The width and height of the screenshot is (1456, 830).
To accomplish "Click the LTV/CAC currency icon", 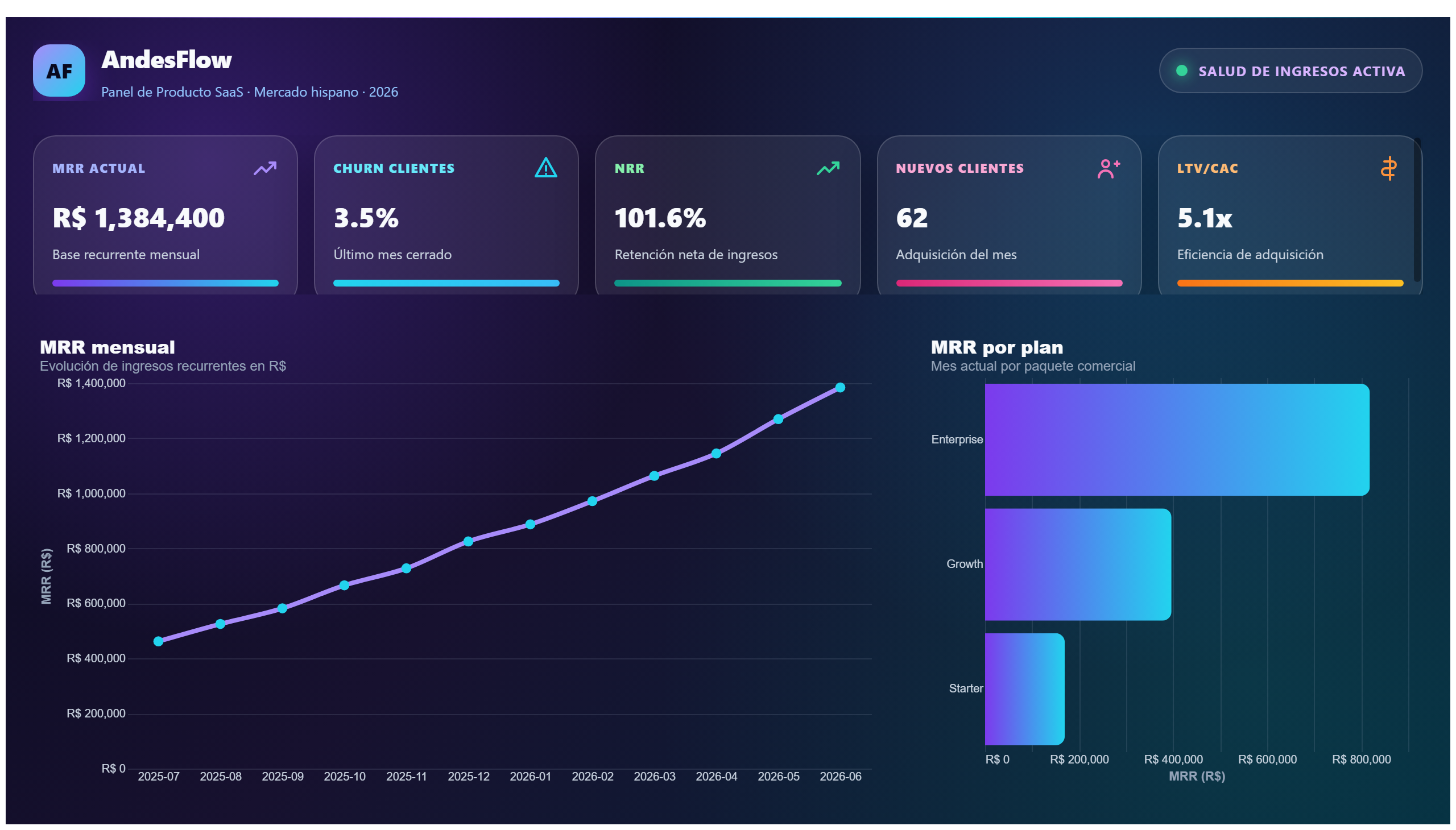I will tap(1388, 168).
